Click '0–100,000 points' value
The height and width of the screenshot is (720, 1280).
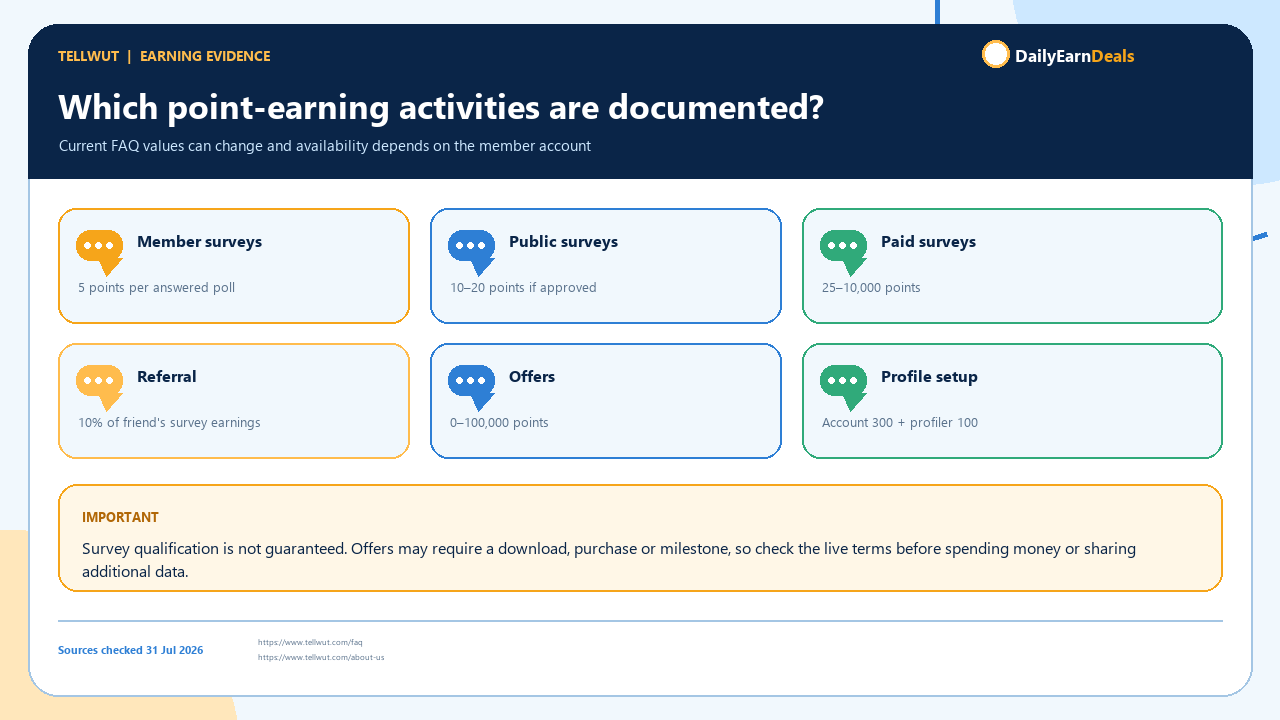pos(499,423)
